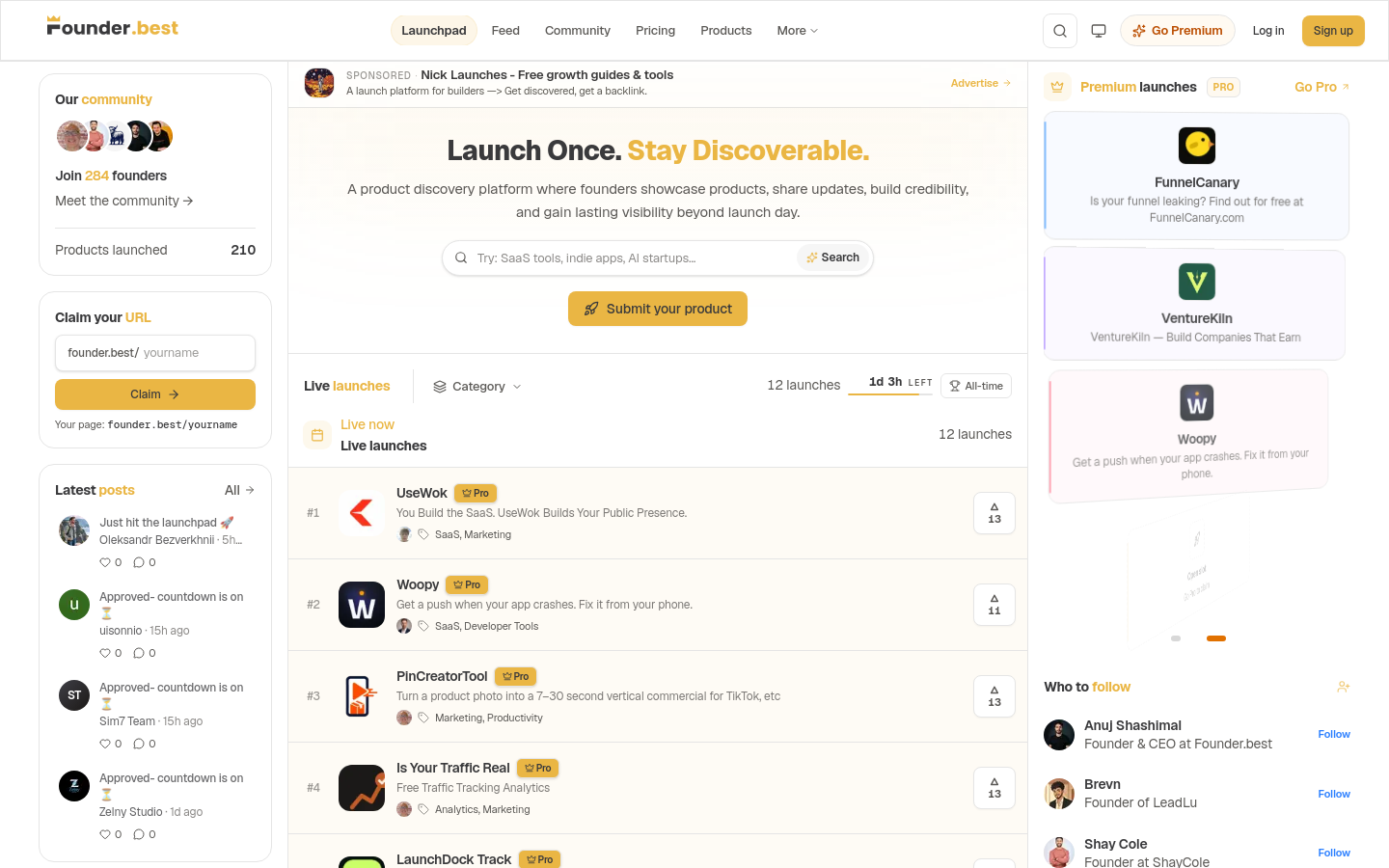Click the Advertise link

981,83
